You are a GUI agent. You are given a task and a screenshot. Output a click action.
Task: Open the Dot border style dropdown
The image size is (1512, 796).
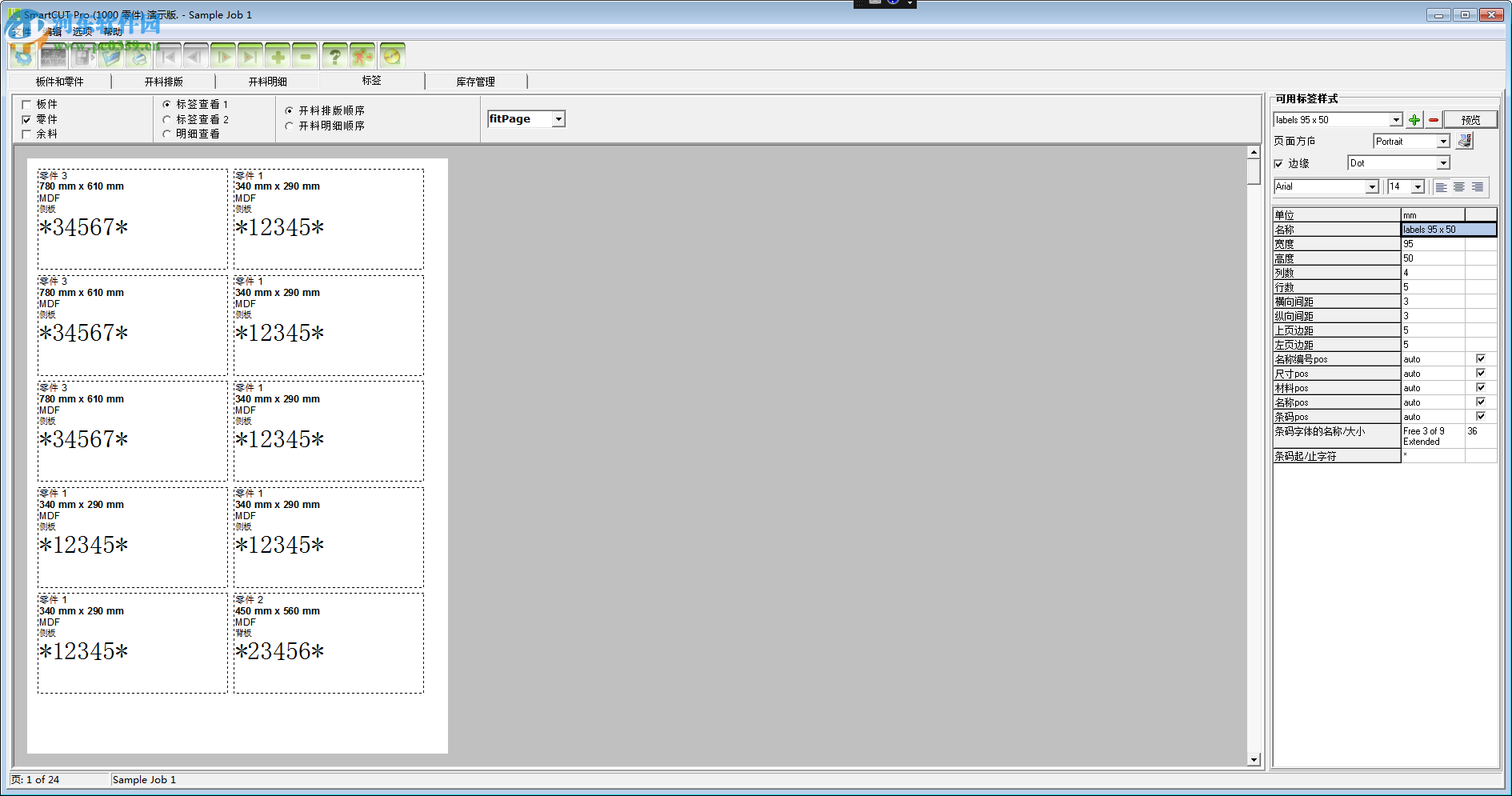coord(1443,163)
